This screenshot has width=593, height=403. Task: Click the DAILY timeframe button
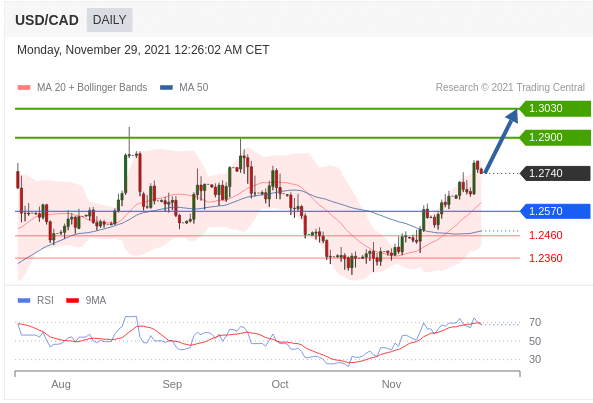tap(109, 20)
